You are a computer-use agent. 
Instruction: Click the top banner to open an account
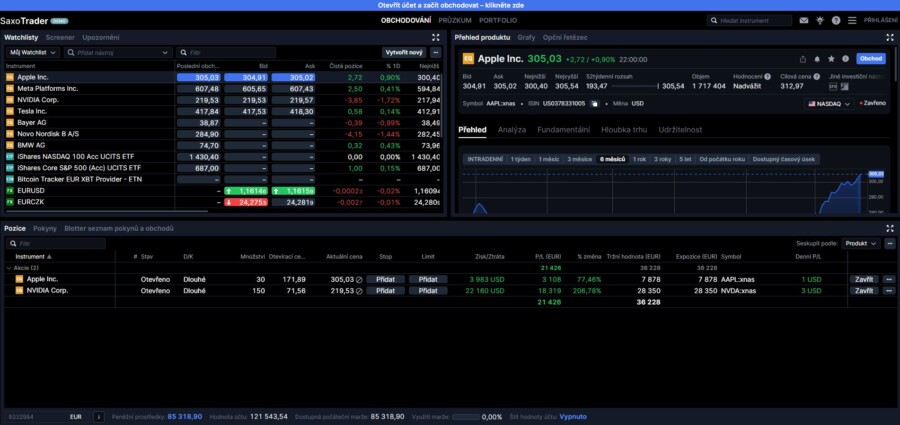[450, 5]
